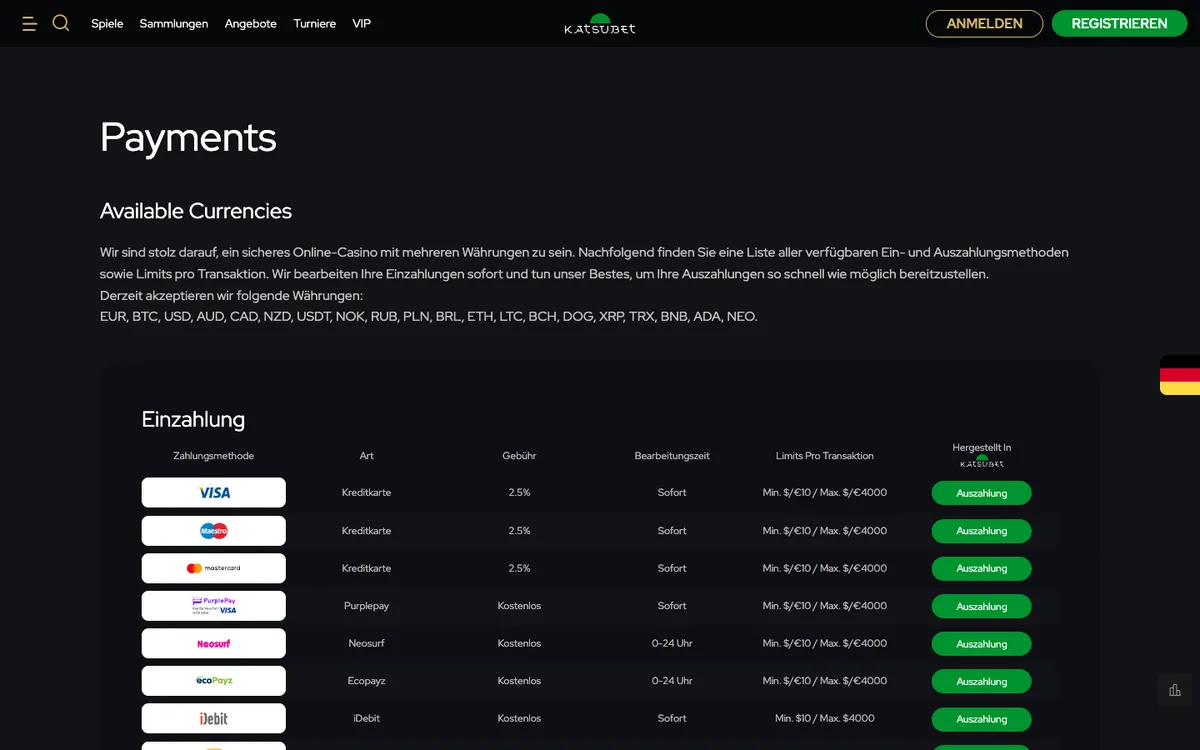Click the search magnifier icon
Image resolution: width=1200 pixels, height=750 pixels.
[x=61, y=23]
